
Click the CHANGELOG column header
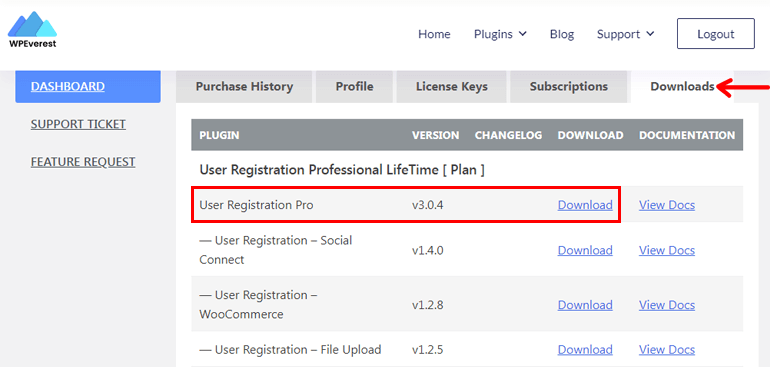(508, 135)
